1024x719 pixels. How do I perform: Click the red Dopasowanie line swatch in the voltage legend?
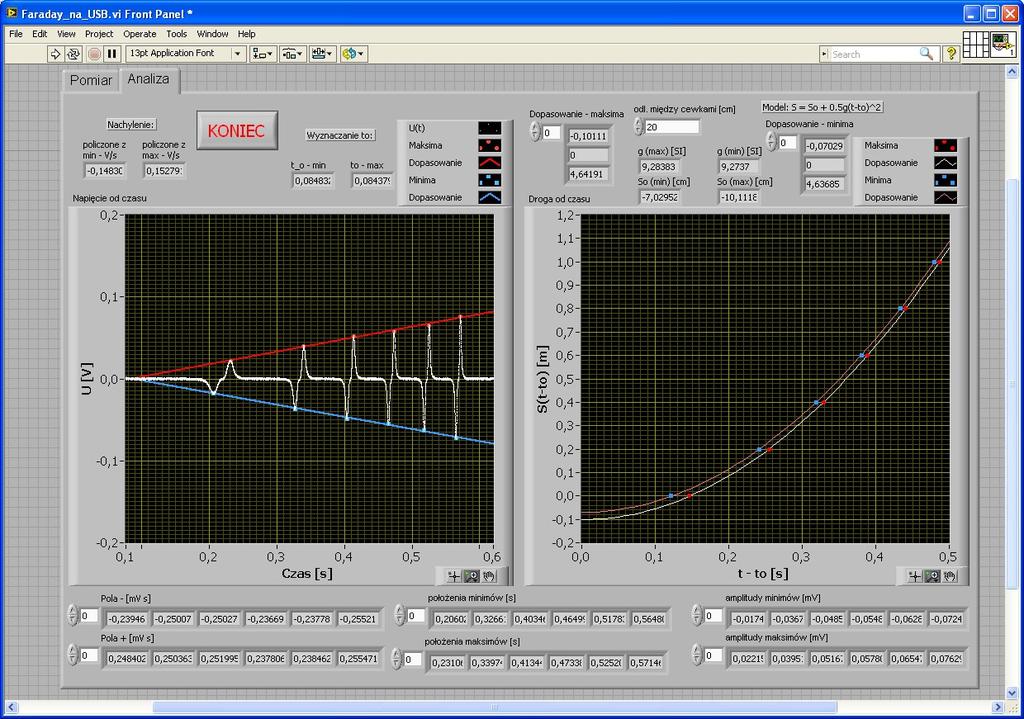489,163
